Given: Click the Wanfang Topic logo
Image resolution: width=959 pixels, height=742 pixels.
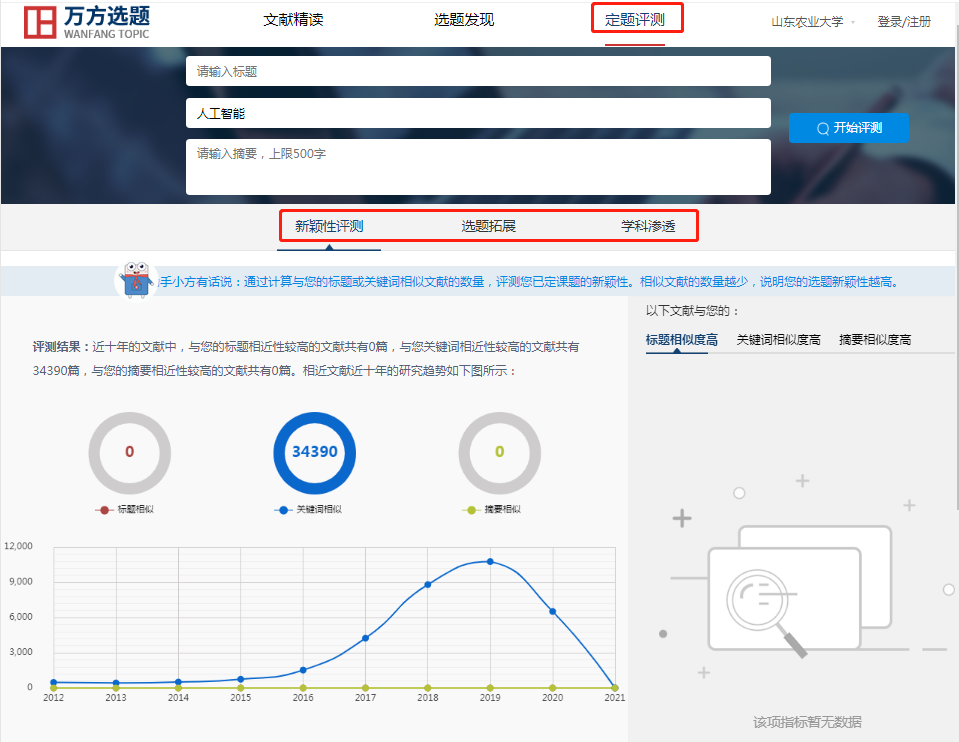Looking at the screenshot, I should tap(87, 21).
